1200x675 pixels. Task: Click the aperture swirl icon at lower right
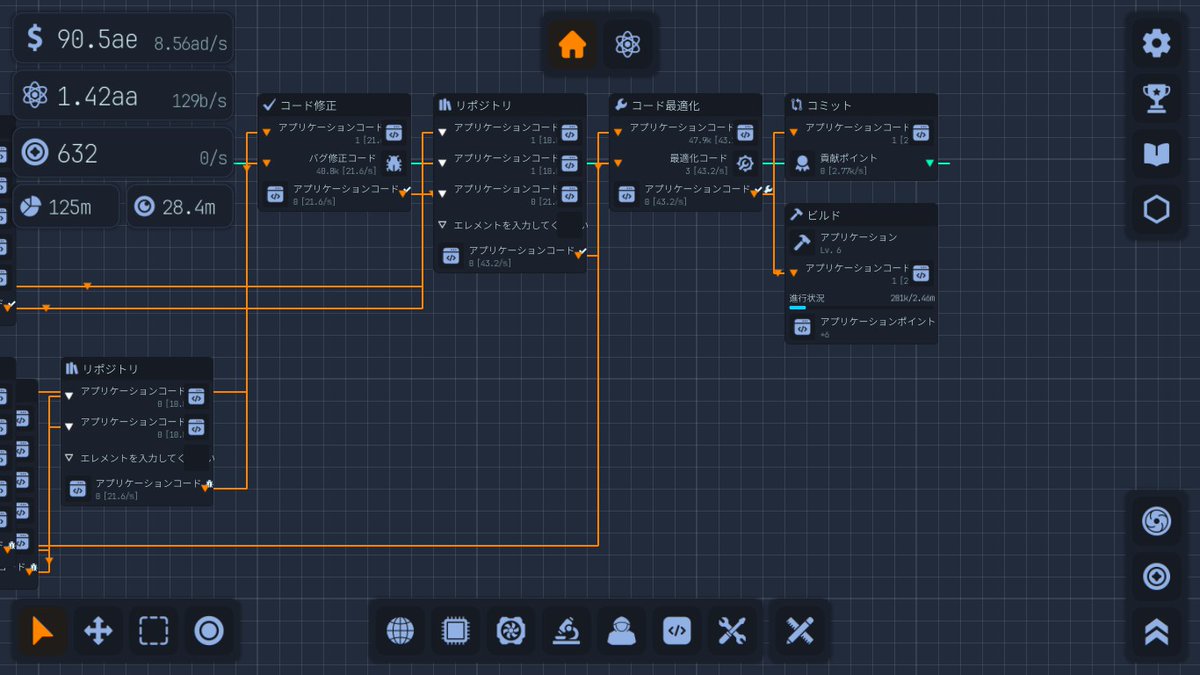[x=1156, y=521]
